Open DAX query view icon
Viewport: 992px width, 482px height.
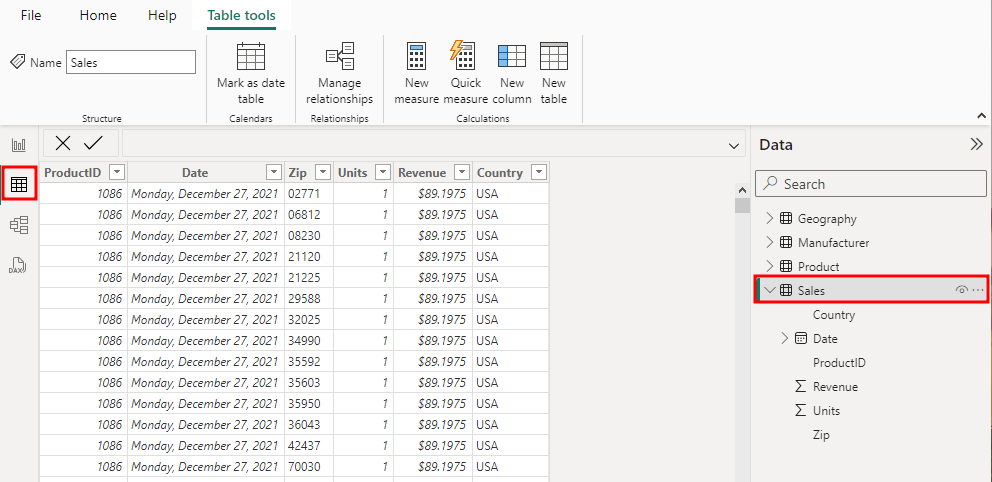(18, 265)
